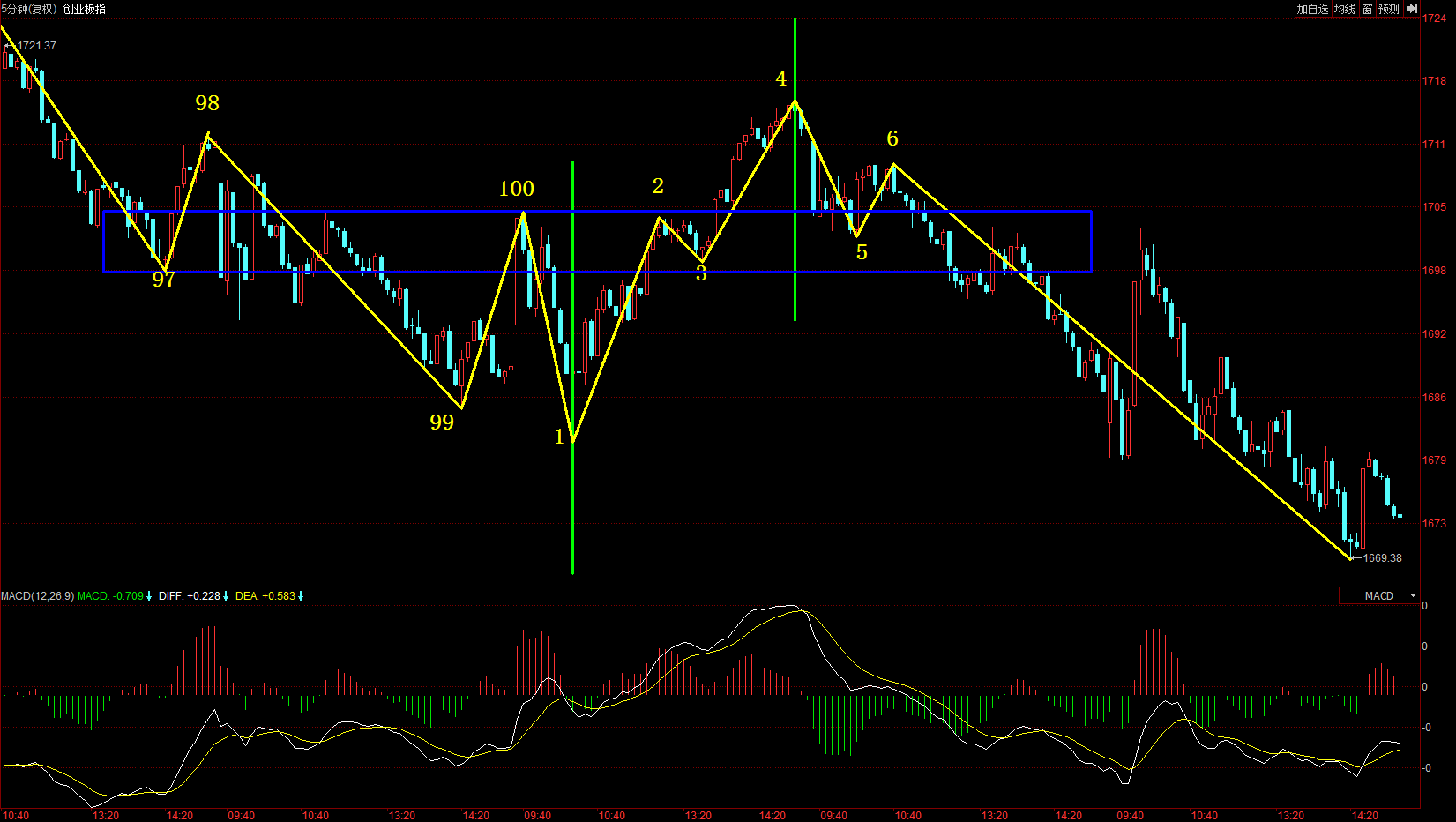1456x822 pixels.
Task: Click the 1669.38 low price marker
Action: 1382,558
